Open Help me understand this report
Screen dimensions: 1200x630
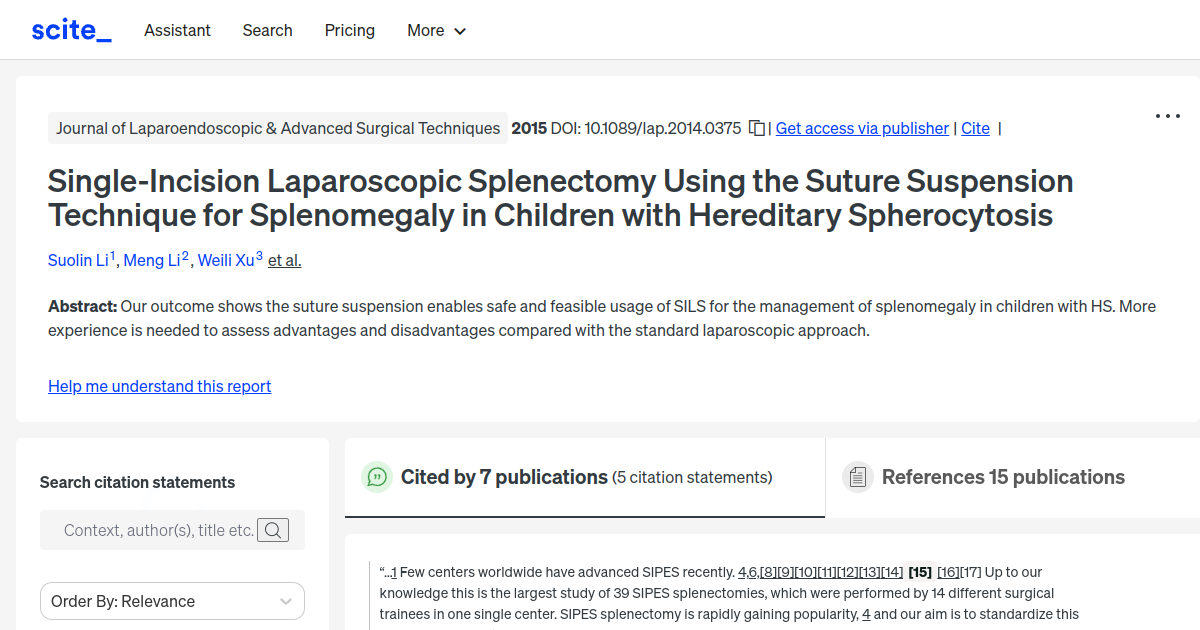coord(159,386)
